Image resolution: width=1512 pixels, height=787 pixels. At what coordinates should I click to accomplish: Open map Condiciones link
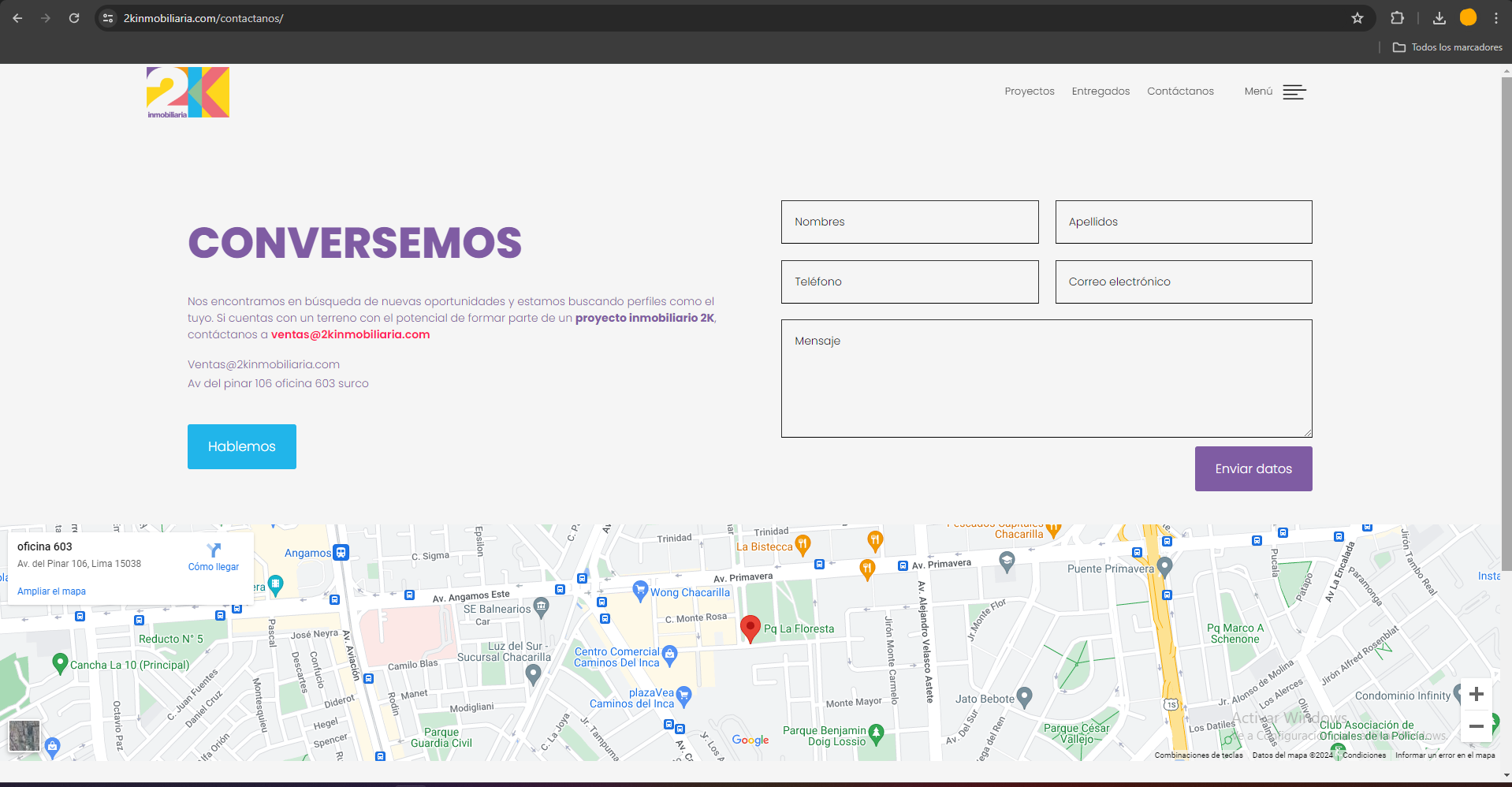coord(1364,755)
